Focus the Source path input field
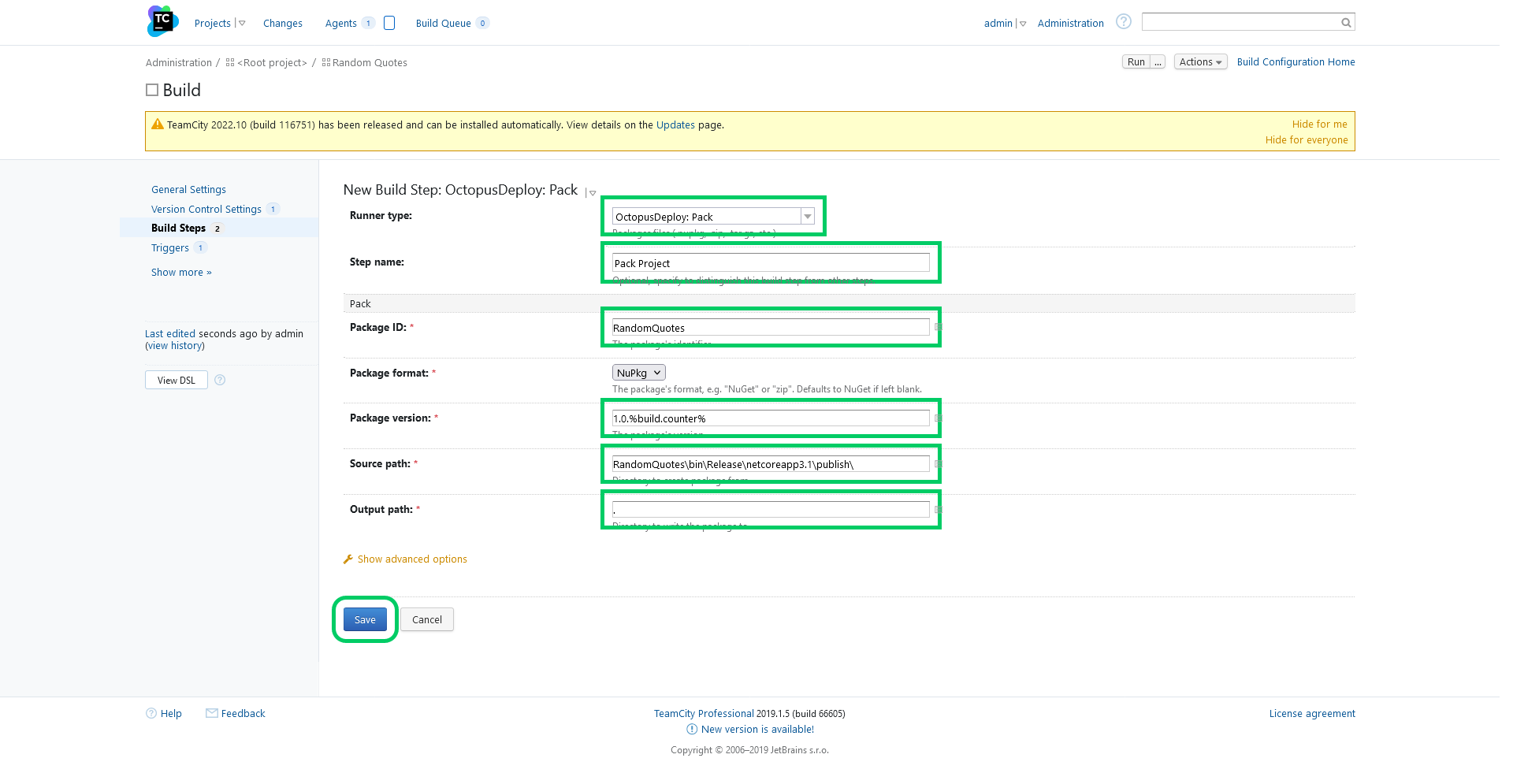 pos(771,464)
